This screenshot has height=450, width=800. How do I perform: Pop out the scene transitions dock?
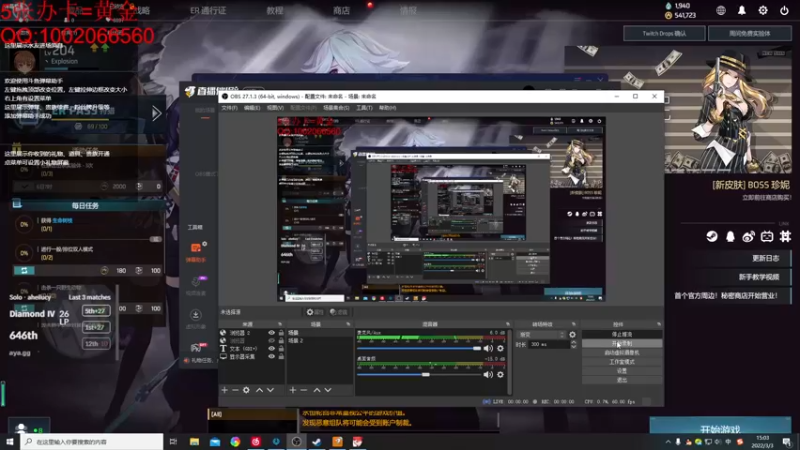tap(573, 324)
